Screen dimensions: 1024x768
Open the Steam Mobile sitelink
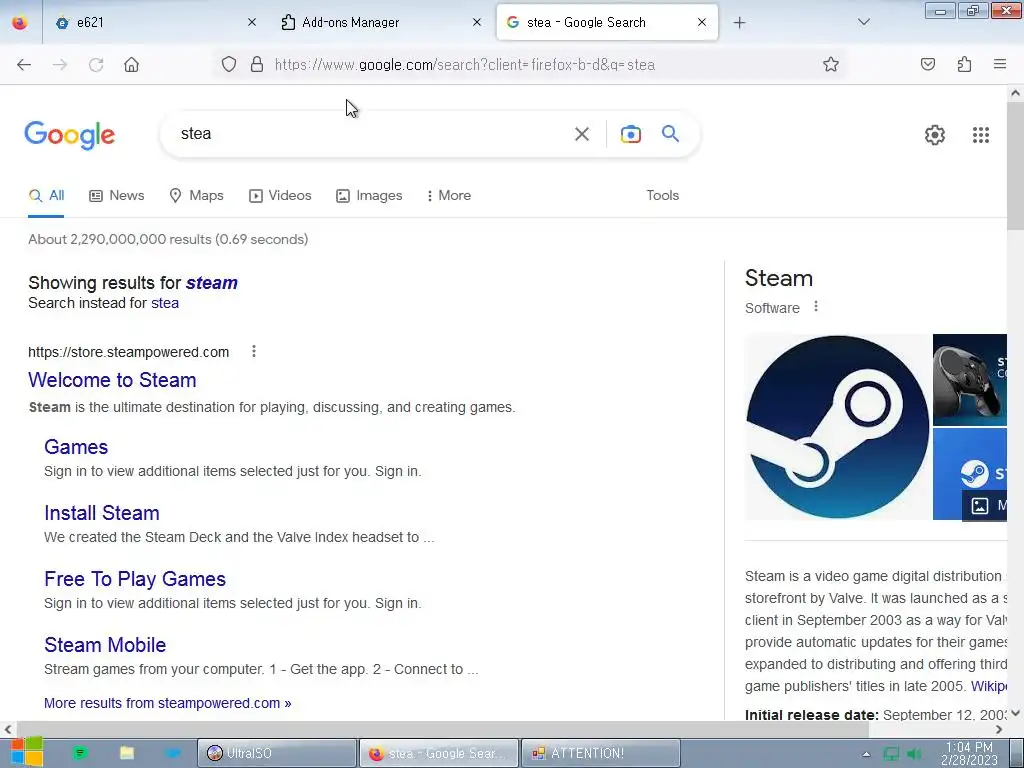105,645
